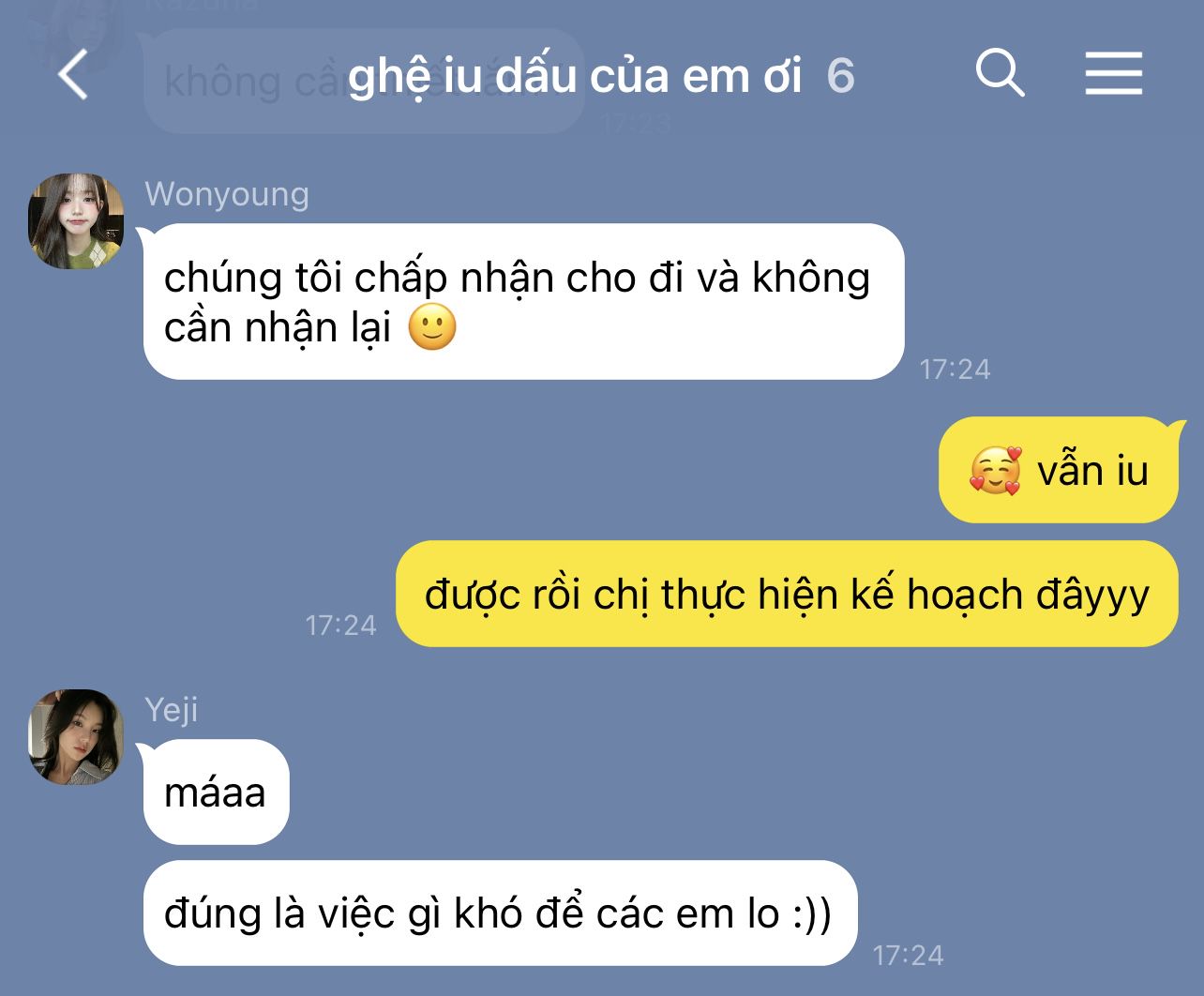Image resolution: width=1204 pixels, height=996 pixels.
Task: Tap the faded 'không cần' message behind header
Action: [x=364, y=82]
